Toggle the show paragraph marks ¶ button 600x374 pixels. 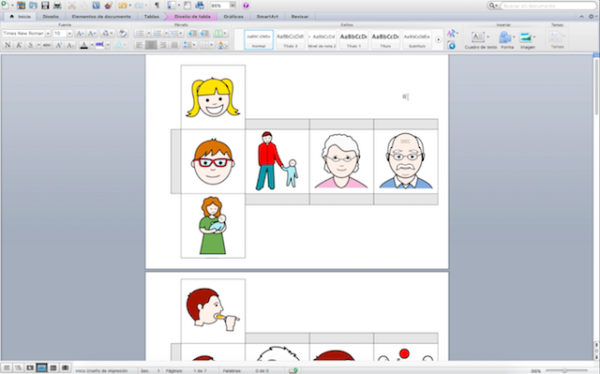157,5
